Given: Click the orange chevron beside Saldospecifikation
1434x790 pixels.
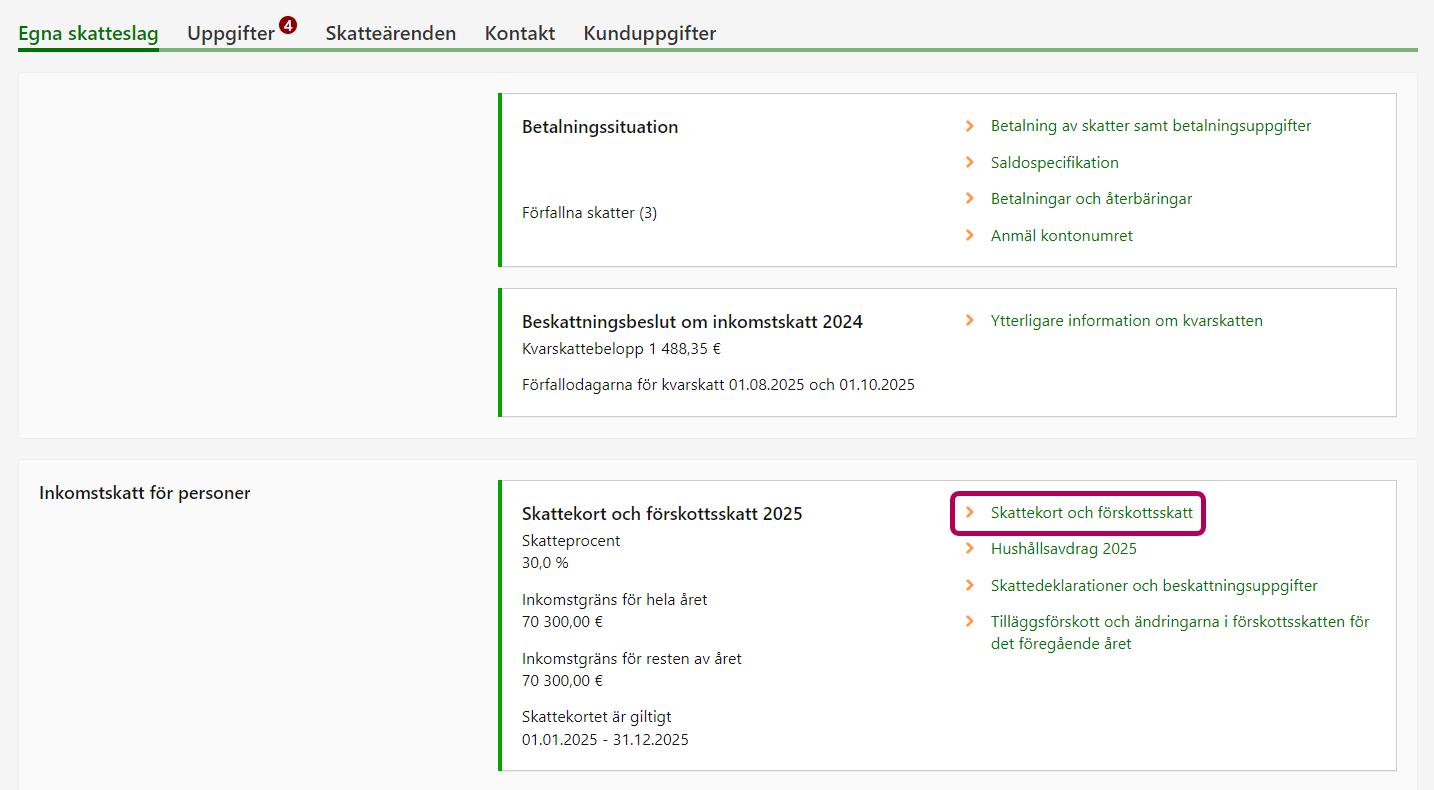Looking at the screenshot, I should [969, 162].
